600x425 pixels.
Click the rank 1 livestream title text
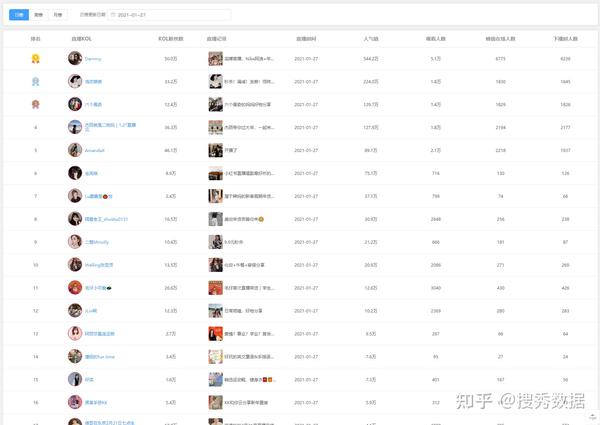(249, 59)
